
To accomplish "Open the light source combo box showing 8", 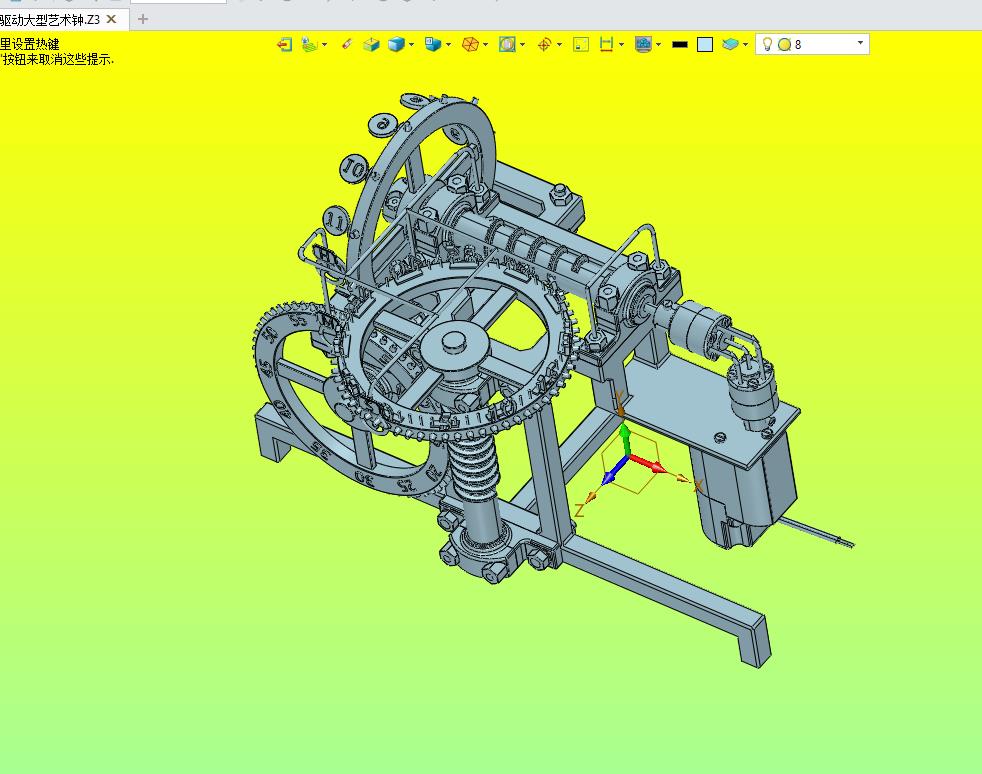I will coord(812,44).
